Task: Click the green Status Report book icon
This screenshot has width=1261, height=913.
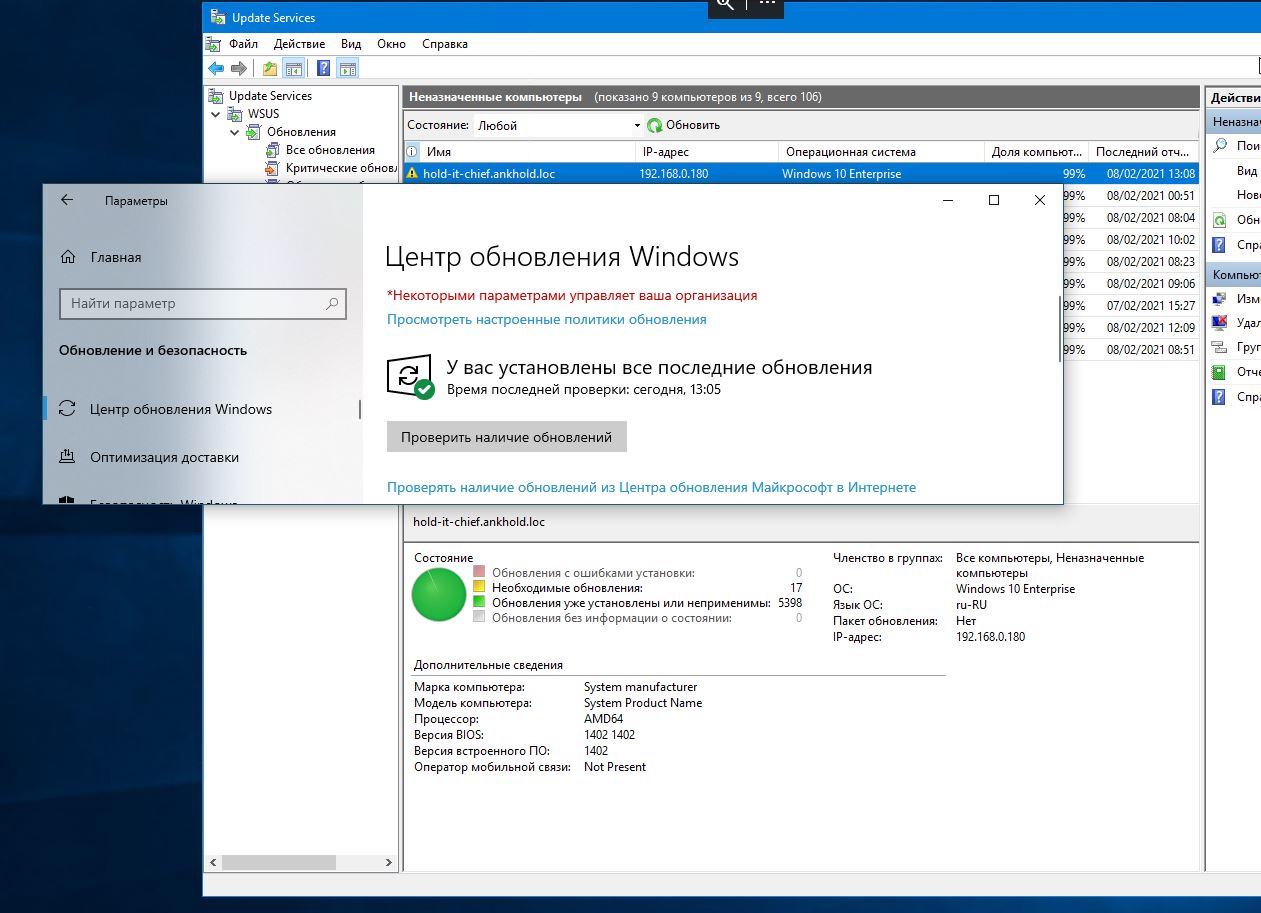Action: (1219, 372)
